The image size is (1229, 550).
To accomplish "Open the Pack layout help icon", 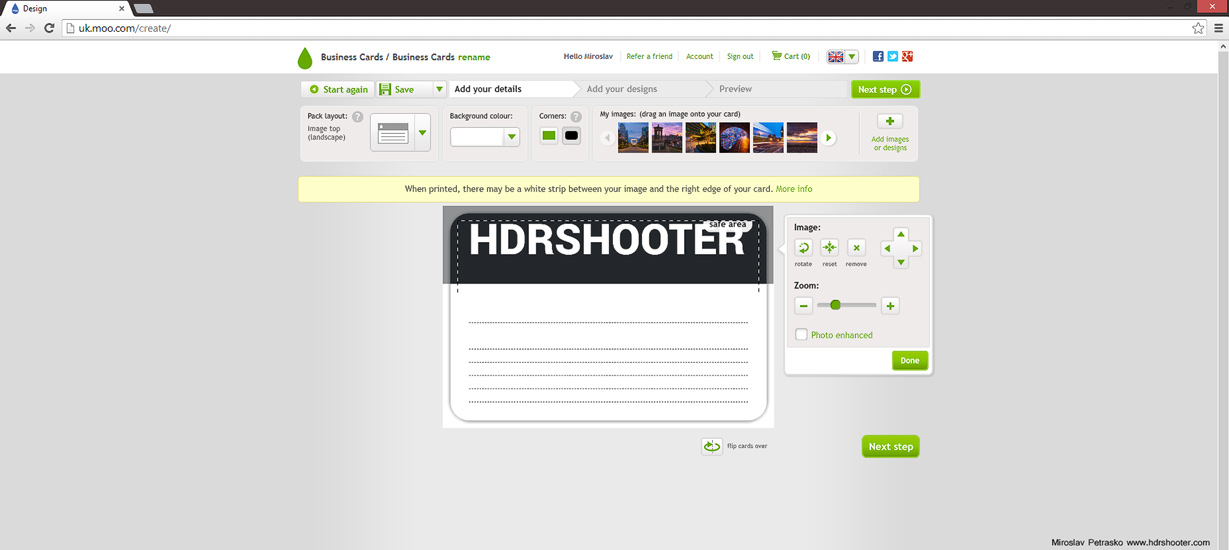I will click(x=358, y=117).
